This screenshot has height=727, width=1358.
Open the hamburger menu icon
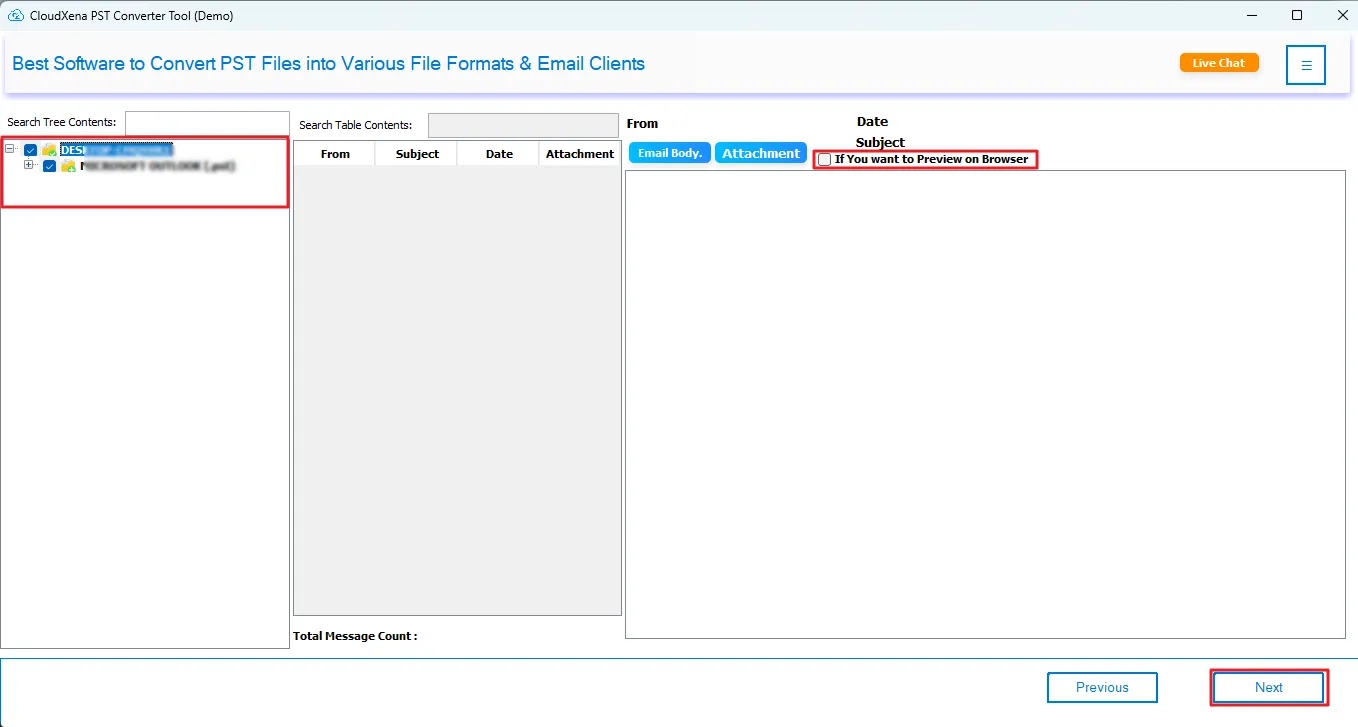1305,65
